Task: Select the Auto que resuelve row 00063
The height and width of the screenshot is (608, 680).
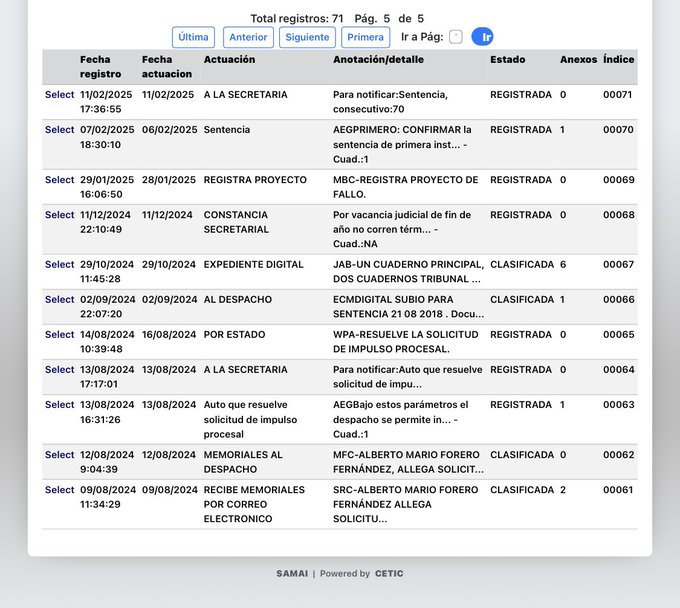Action: pos(59,405)
